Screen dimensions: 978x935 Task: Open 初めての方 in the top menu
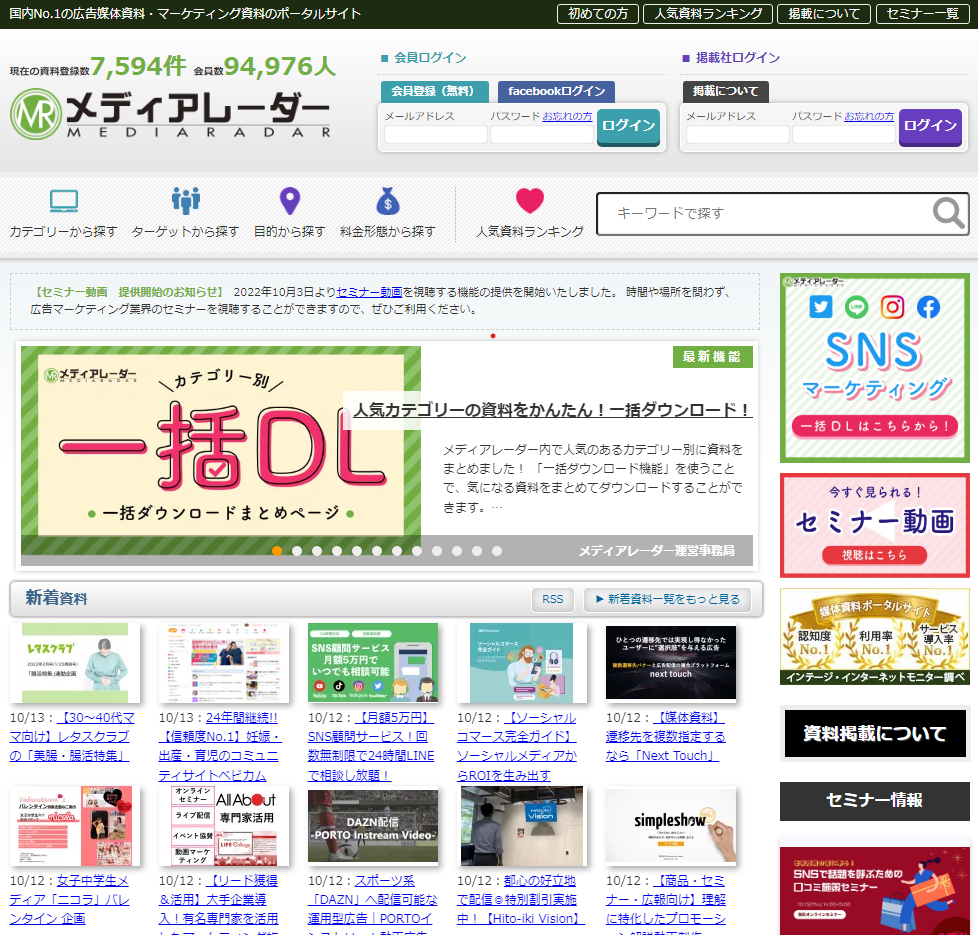(598, 14)
